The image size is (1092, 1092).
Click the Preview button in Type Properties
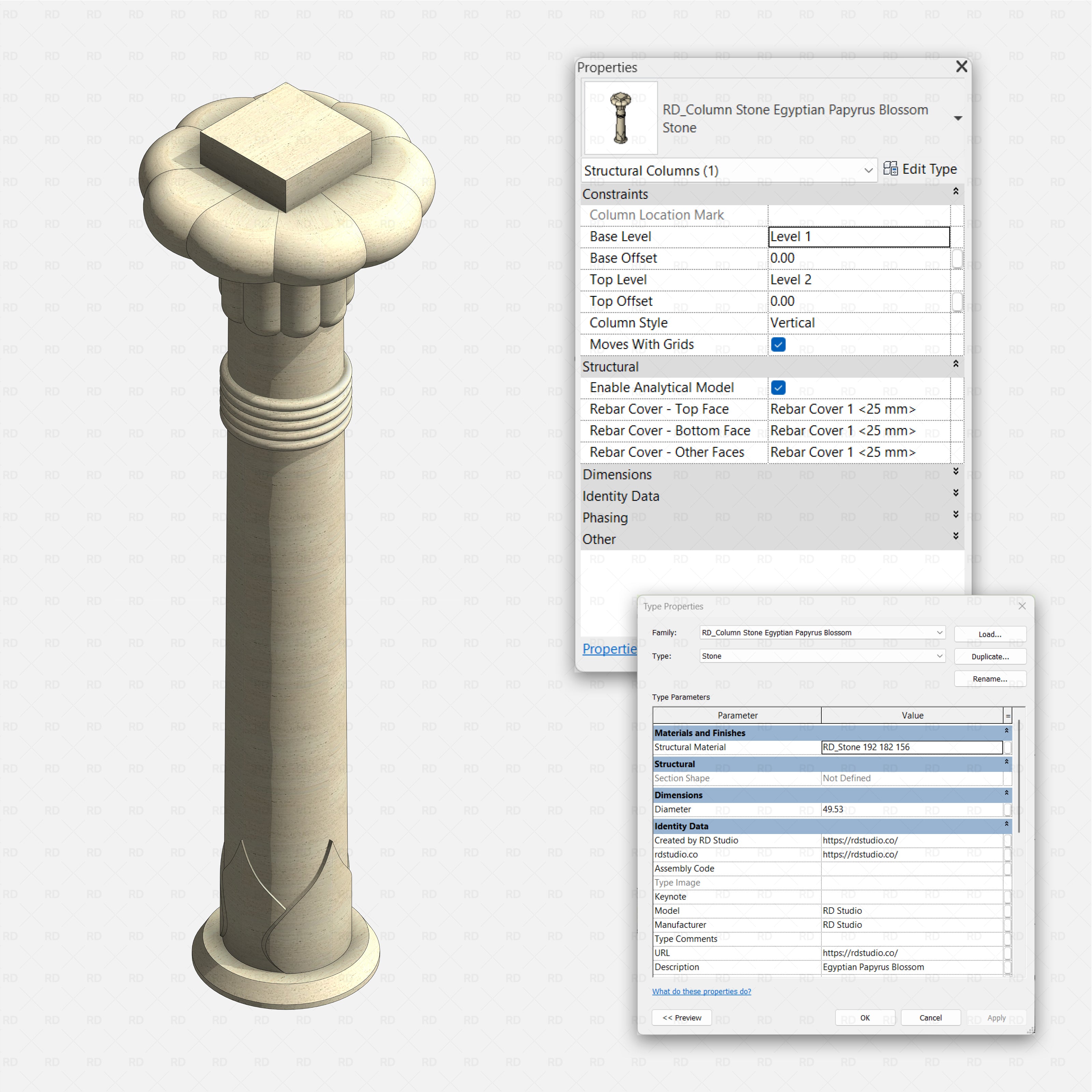[682, 1017]
